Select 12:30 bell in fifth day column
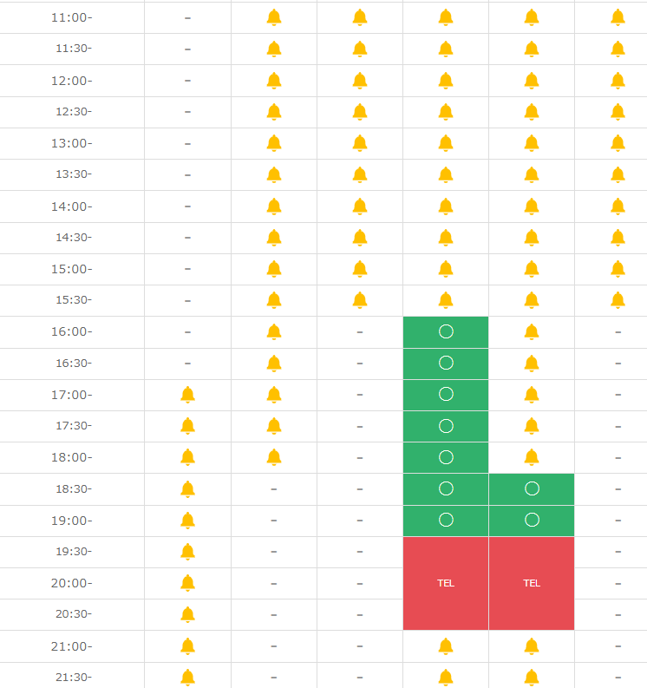This screenshot has width=647, height=688. [x=532, y=112]
